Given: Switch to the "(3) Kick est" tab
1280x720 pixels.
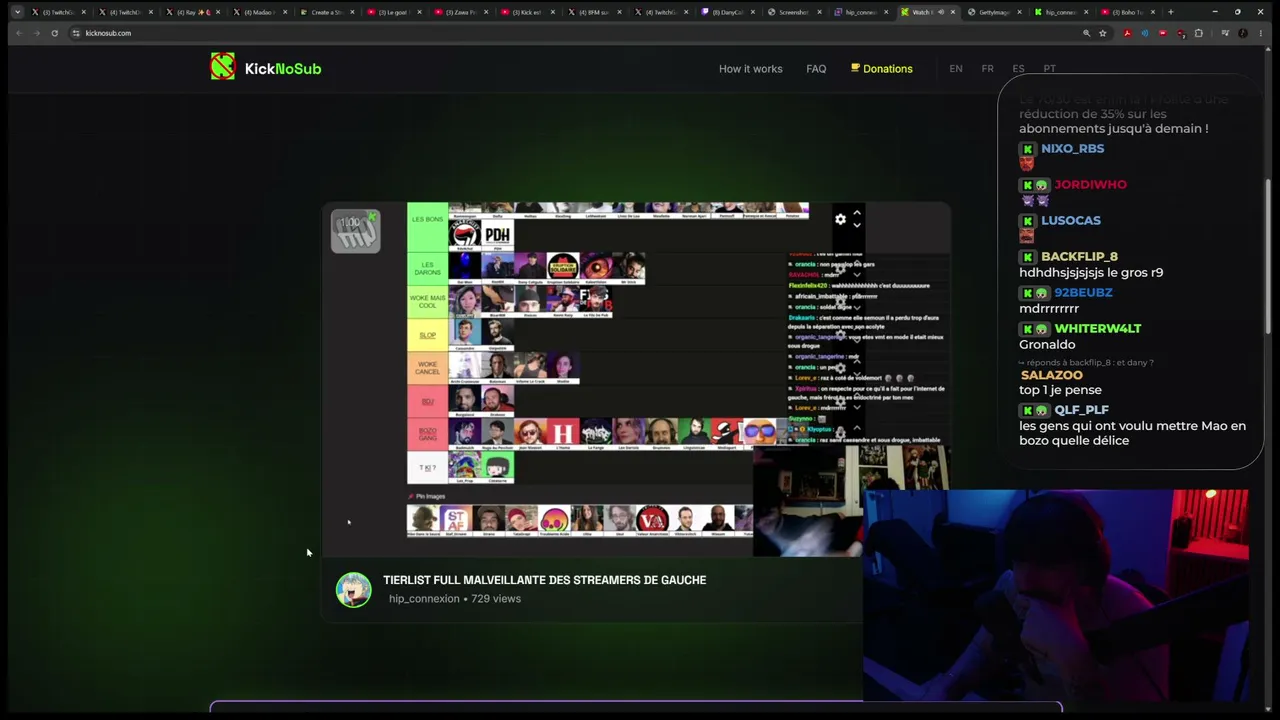Looking at the screenshot, I should 529,12.
